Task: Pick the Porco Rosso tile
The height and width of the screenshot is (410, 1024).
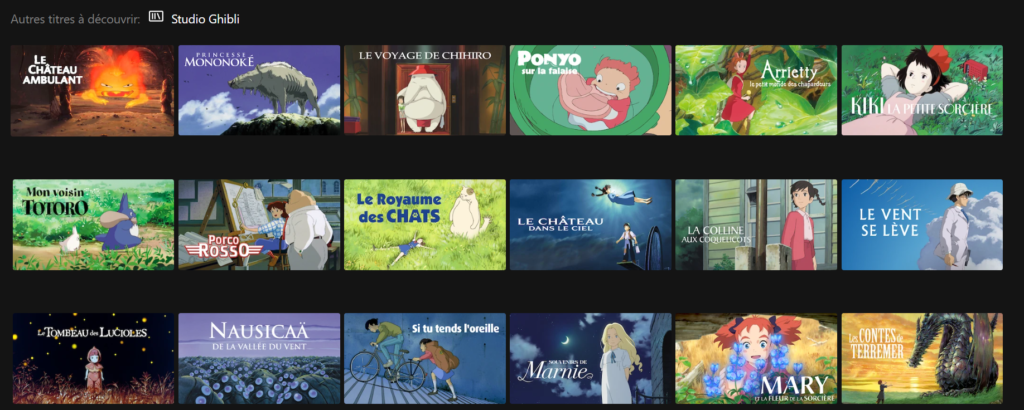Action: tap(259, 225)
